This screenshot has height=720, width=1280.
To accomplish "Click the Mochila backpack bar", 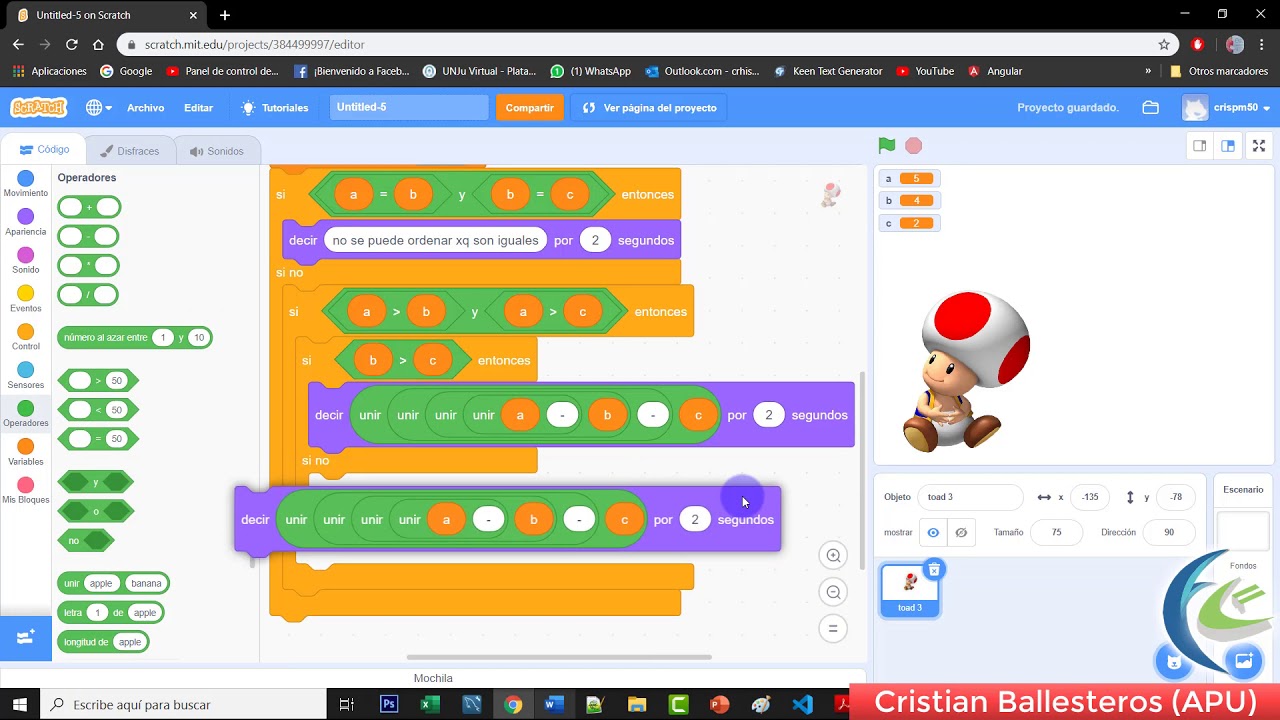I will coord(433,678).
